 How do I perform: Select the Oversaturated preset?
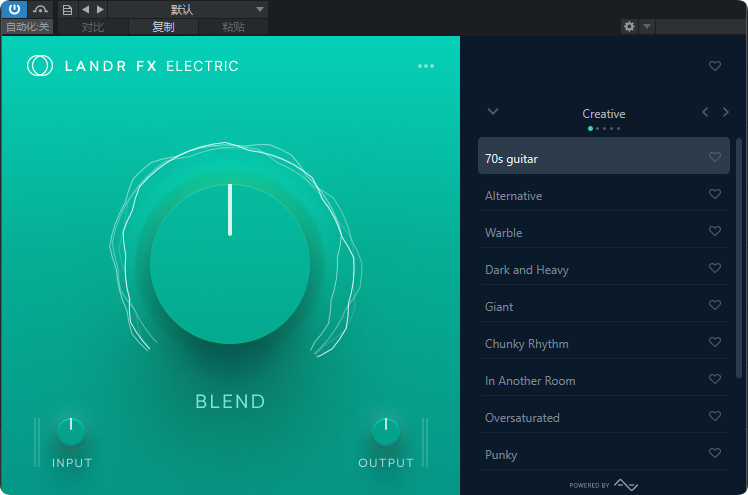tap(604, 417)
